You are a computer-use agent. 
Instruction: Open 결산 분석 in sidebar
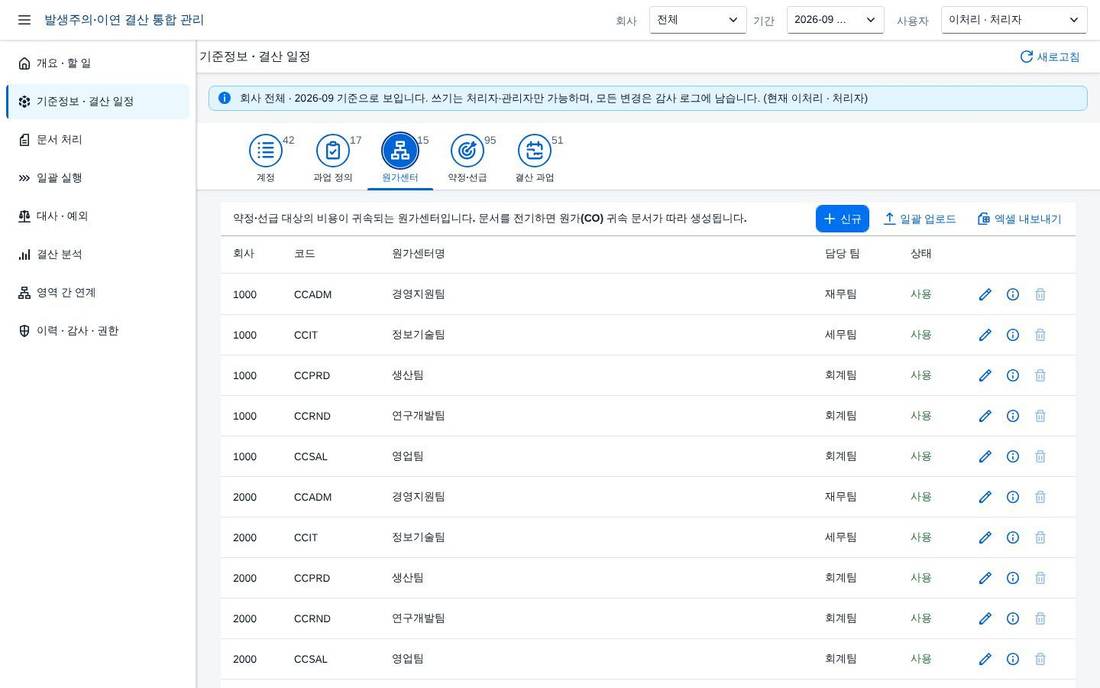(x=98, y=255)
